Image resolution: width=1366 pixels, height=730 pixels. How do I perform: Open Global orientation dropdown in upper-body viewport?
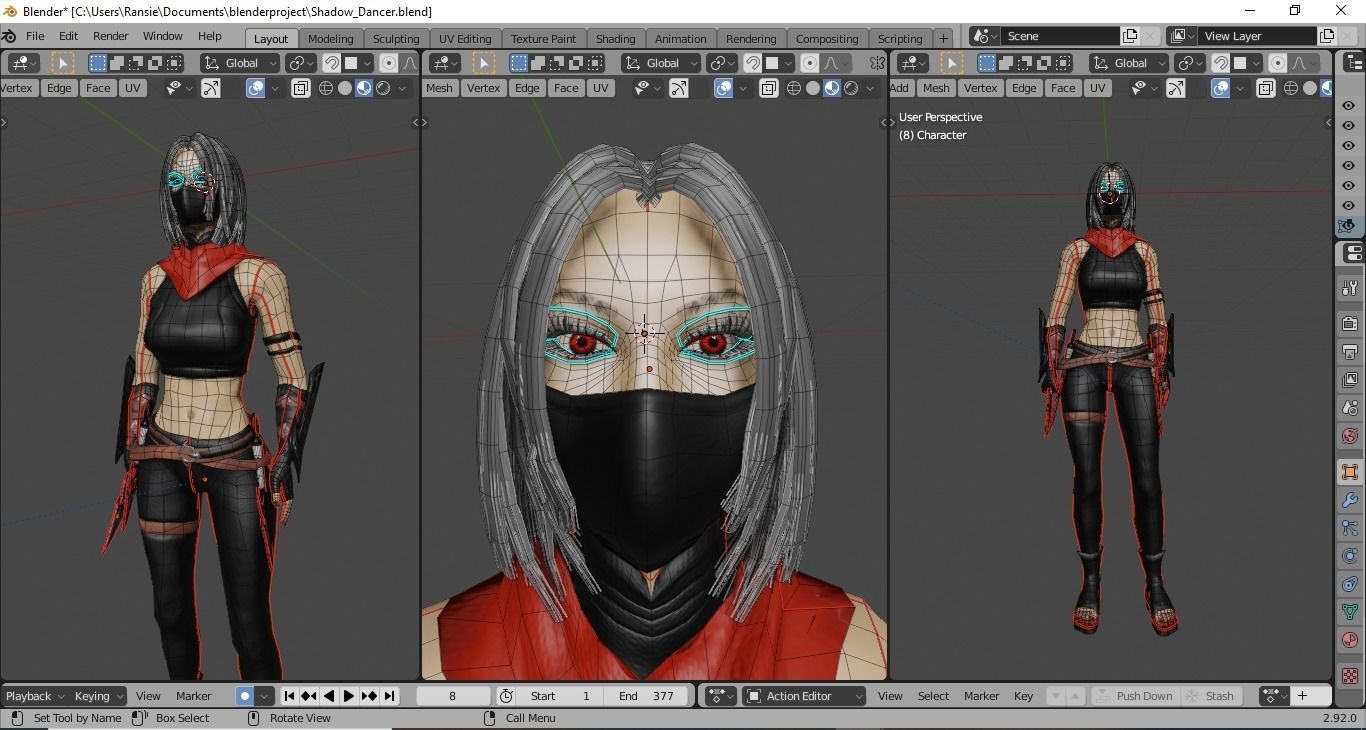[x=241, y=63]
